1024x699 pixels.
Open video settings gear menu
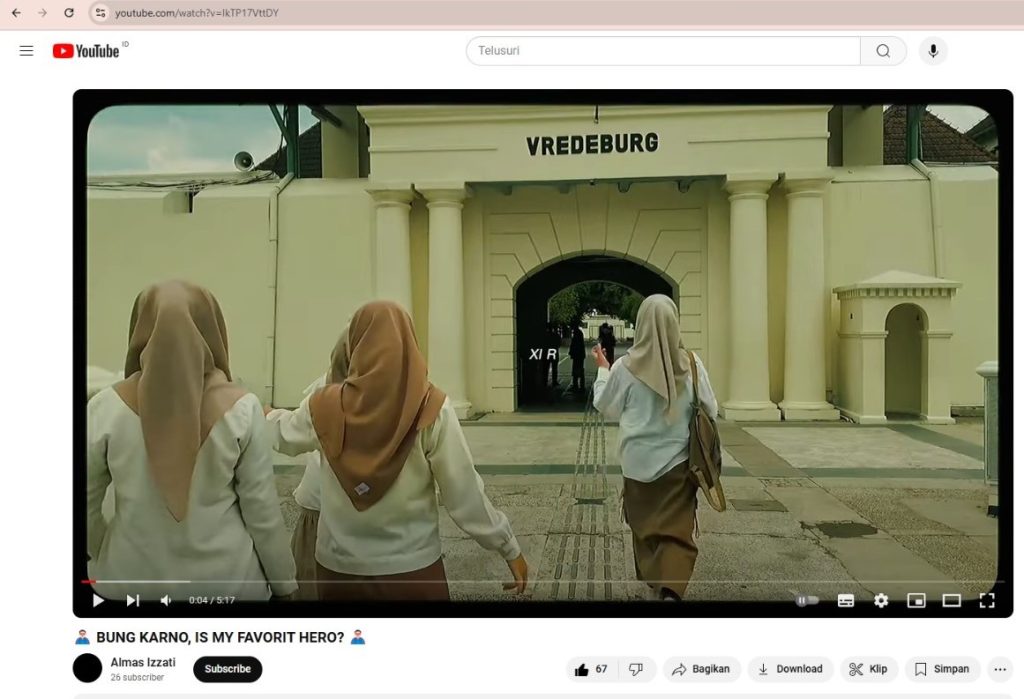[x=881, y=600]
